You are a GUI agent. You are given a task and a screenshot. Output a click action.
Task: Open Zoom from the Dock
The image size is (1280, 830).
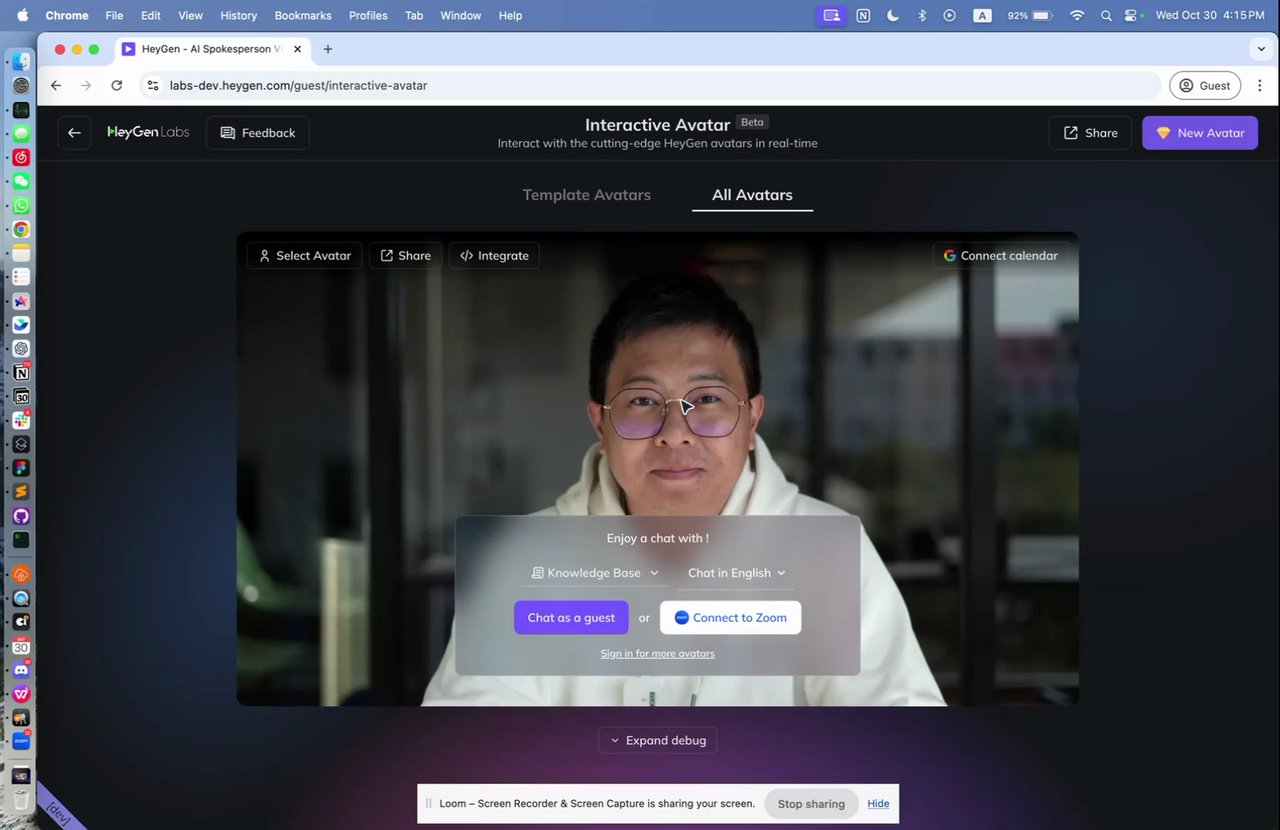pos(21,741)
